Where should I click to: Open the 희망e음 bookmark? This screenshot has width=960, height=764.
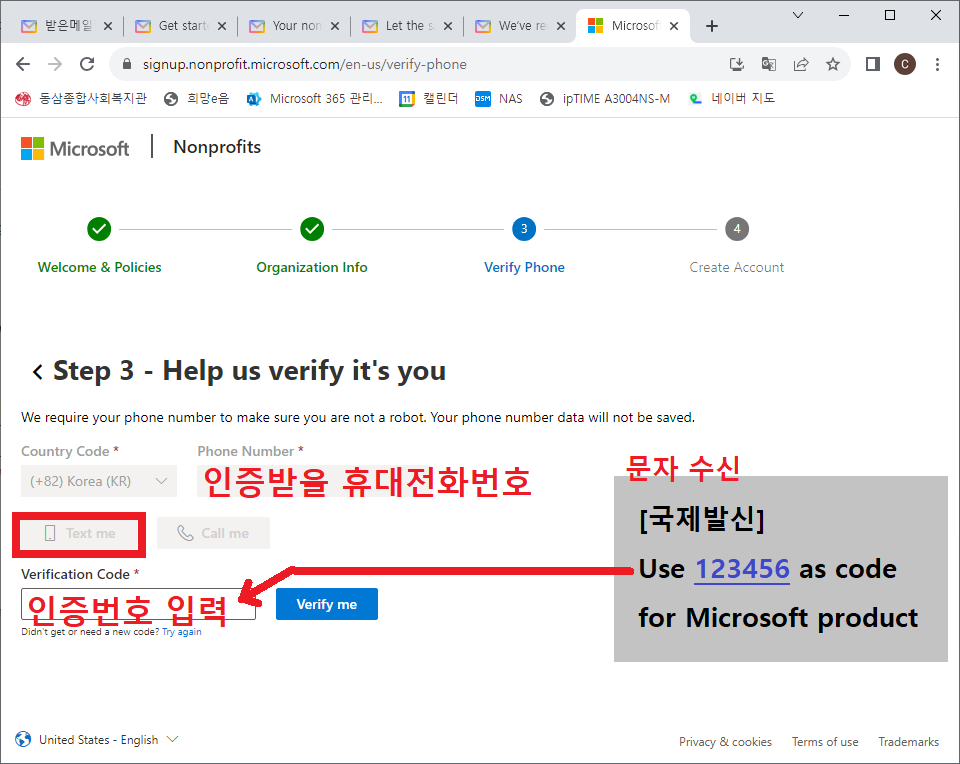[197, 99]
